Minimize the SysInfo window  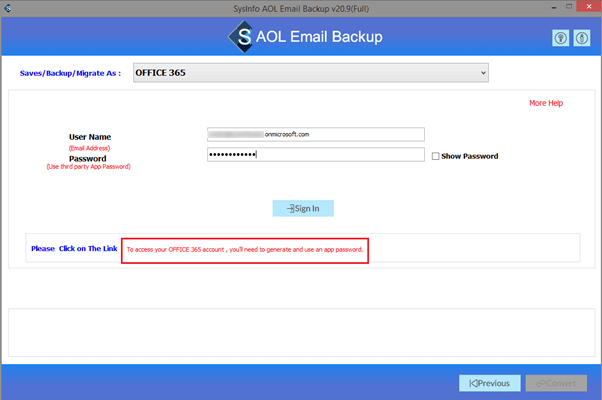(x=554, y=7)
